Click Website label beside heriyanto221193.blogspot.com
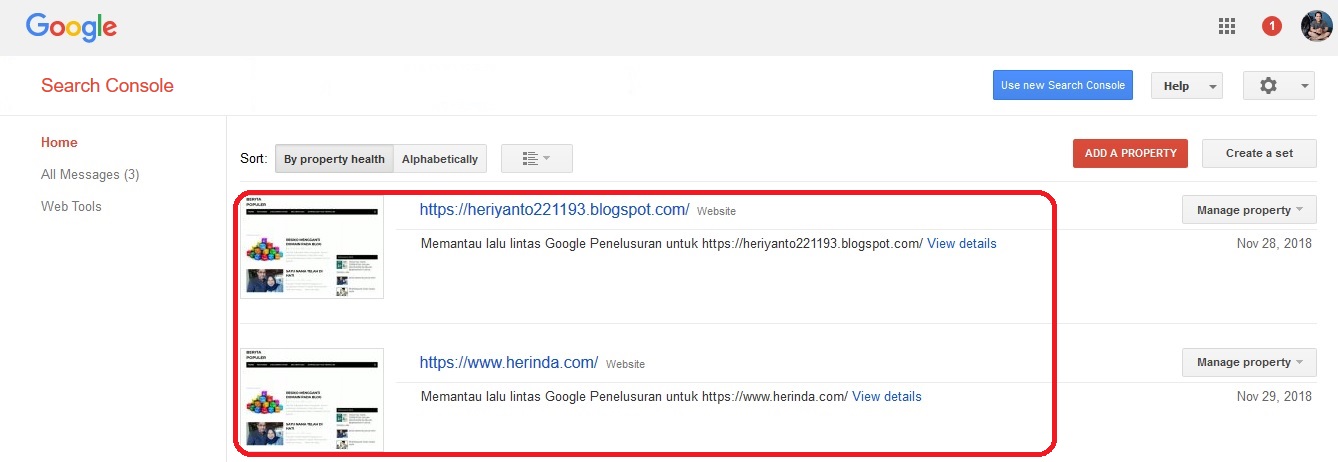The width and height of the screenshot is (1338, 462). (716, 212)
